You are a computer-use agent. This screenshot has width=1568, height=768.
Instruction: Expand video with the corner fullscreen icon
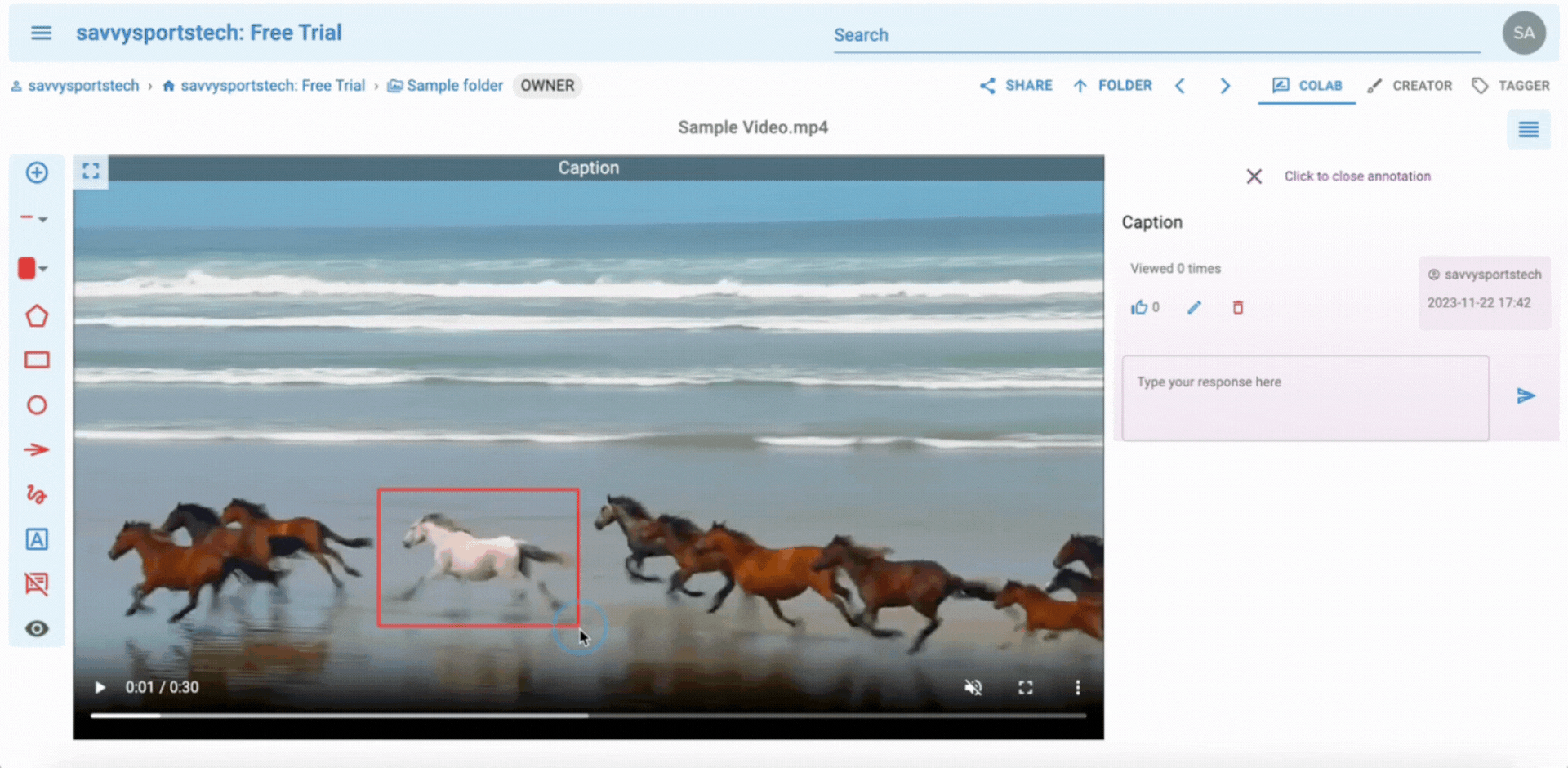91,171
